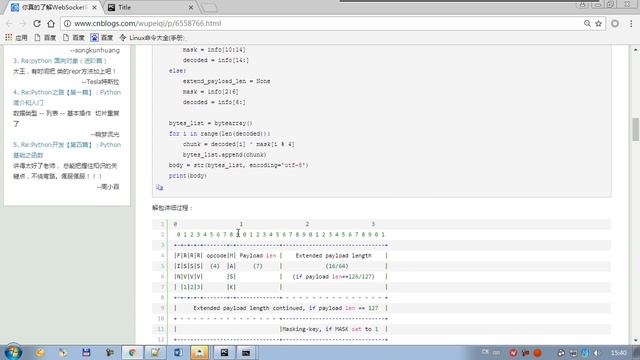Click the system clock in the taskbar
Viewport: 640px width, 360px height.
click(619, 353)
